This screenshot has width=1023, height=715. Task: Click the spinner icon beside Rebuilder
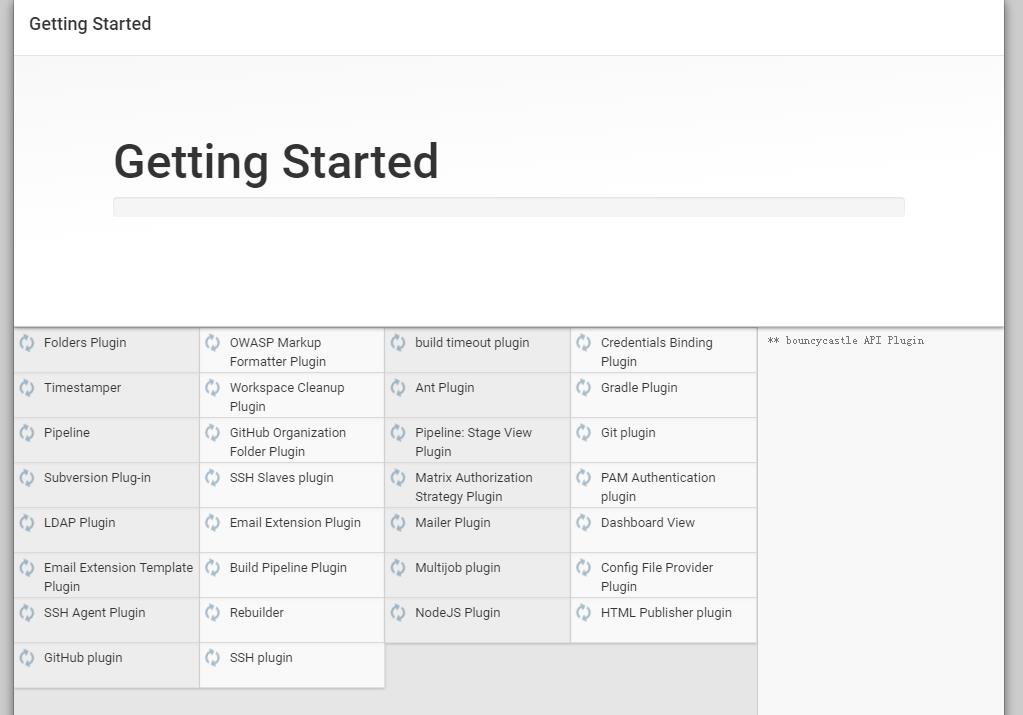point(213,613)
